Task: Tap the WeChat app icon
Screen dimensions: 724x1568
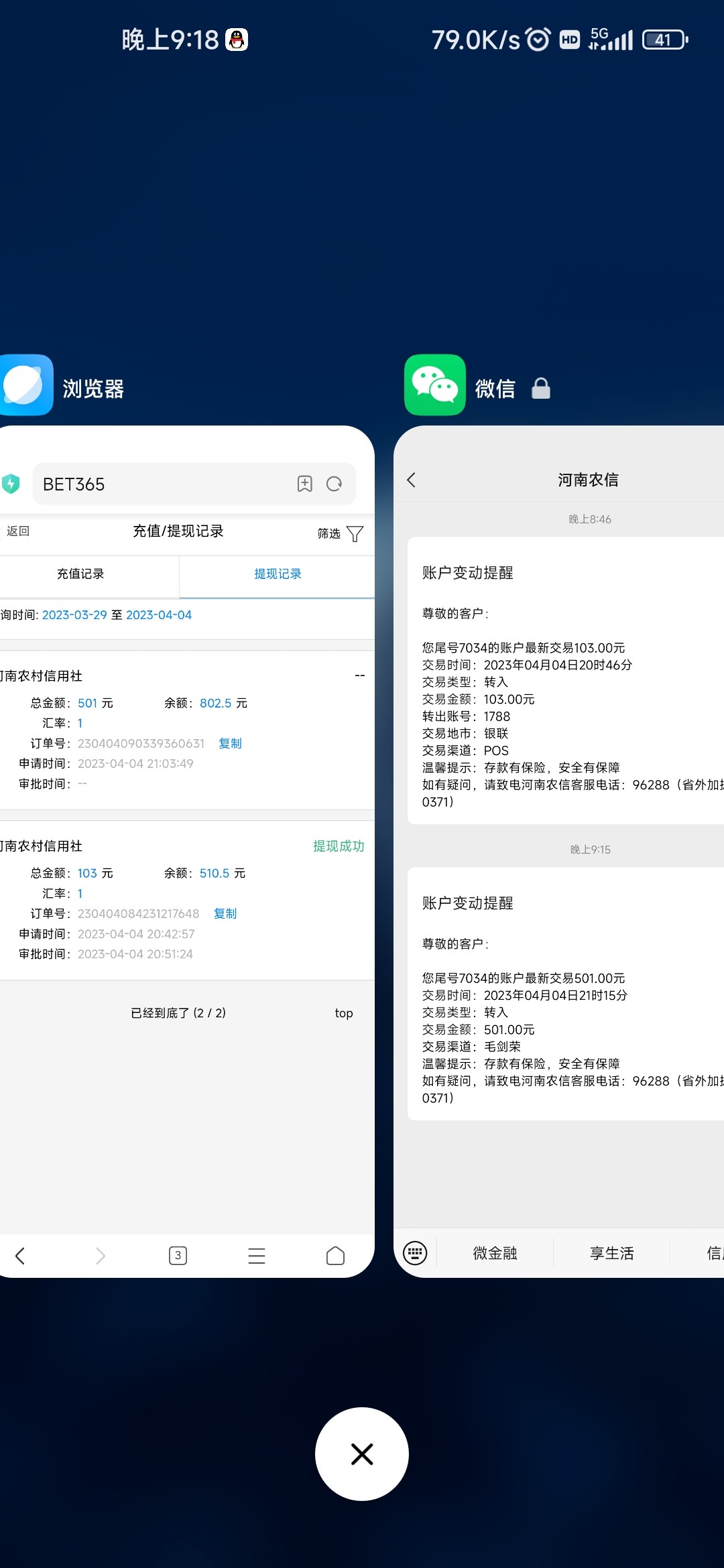Action: point(434,385)
